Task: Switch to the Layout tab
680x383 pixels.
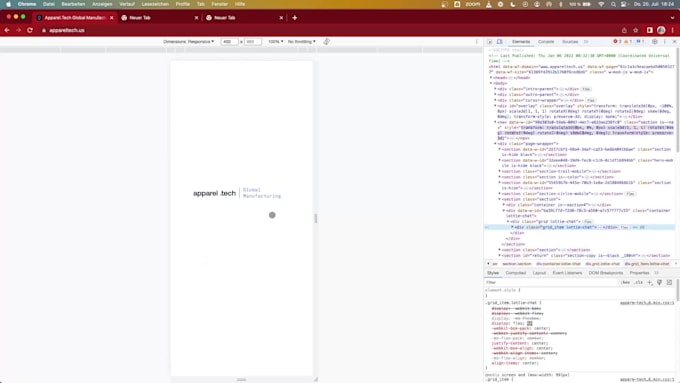Action: tap(539, 273)
